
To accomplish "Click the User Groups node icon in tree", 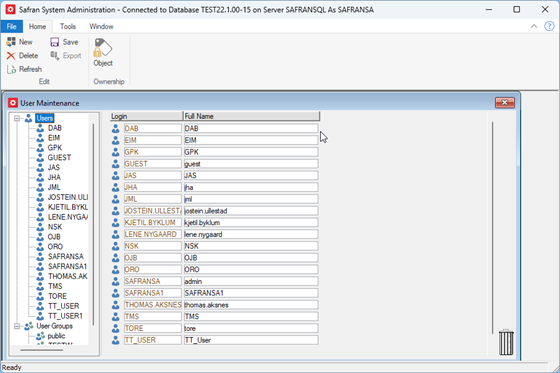I will [x=29, y=326].
